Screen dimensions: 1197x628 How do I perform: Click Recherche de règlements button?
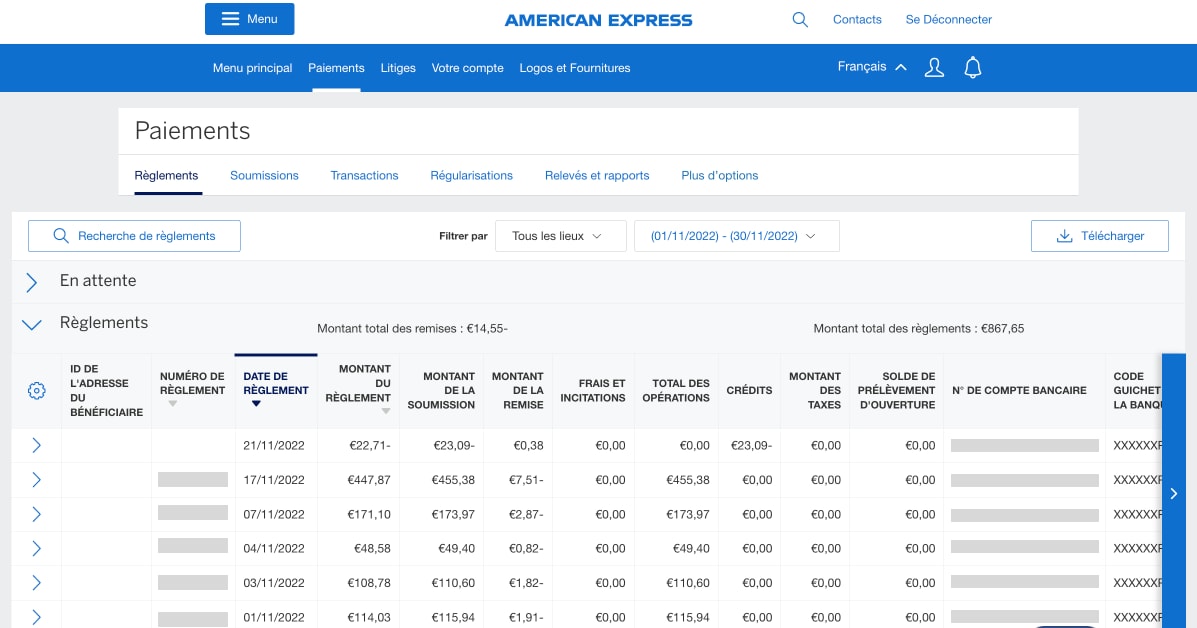134,236
